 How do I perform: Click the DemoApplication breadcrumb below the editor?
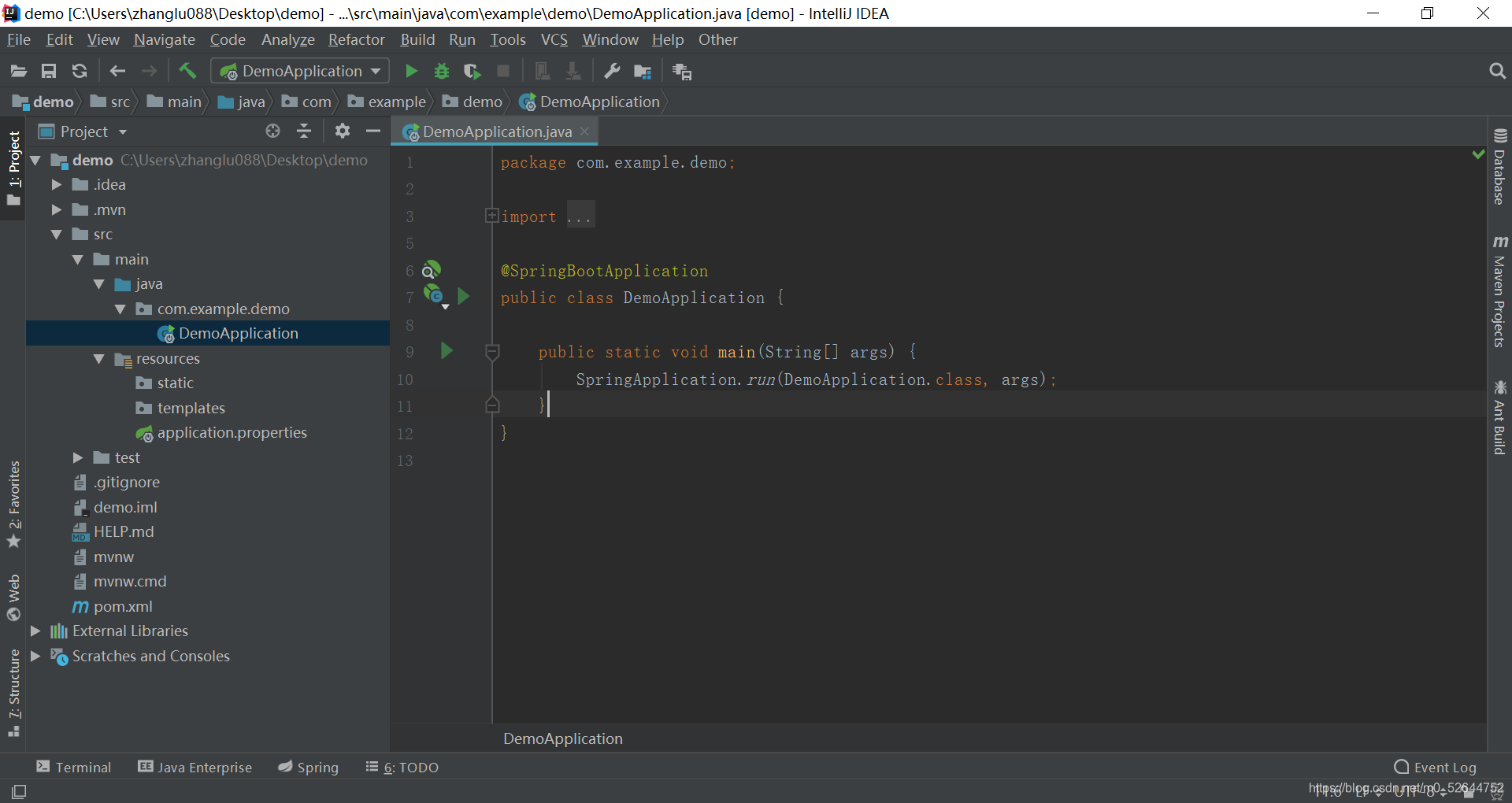pos(563,738)
